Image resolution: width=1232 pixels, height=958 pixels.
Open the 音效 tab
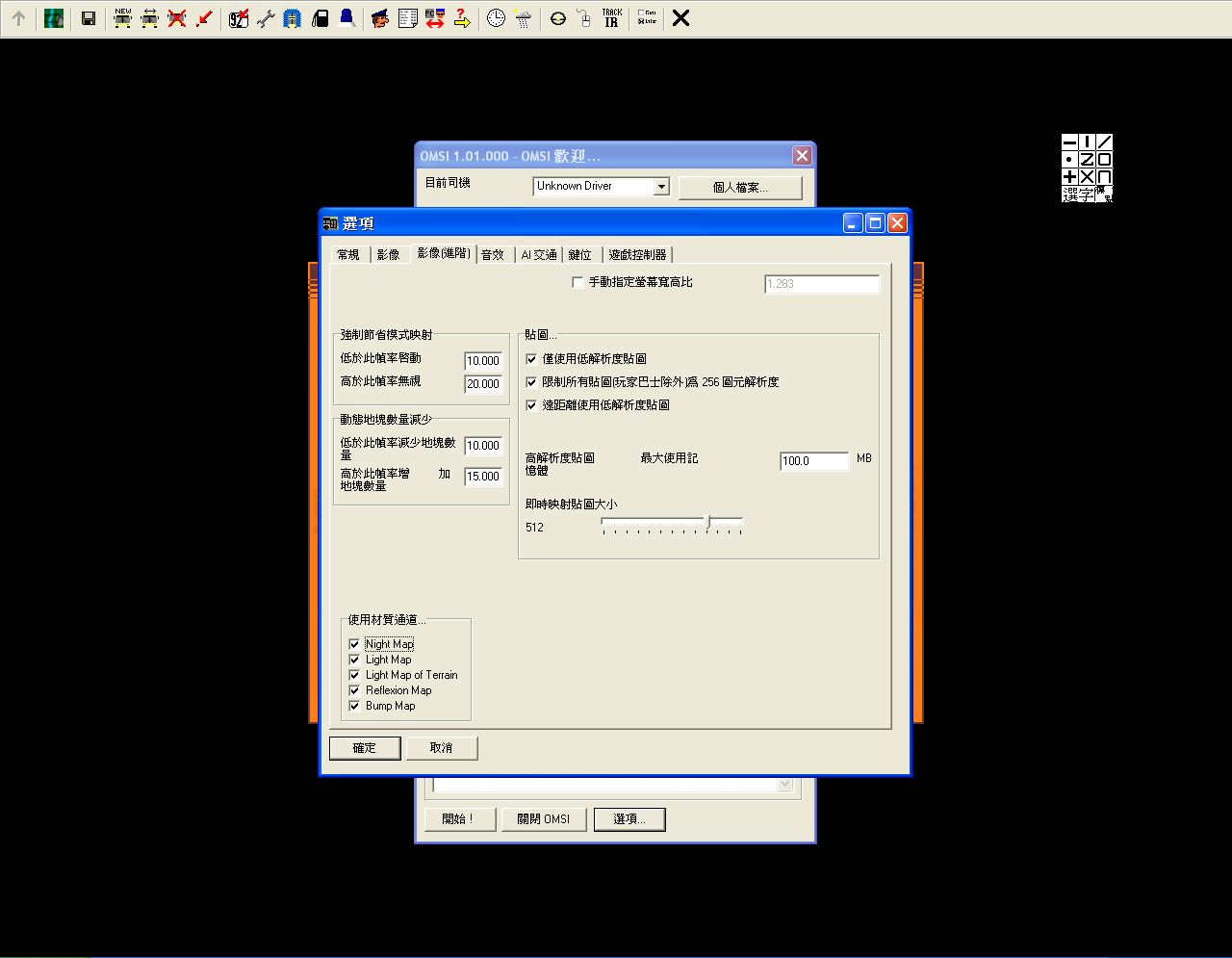pyautogui.click(x=493, y=255)
